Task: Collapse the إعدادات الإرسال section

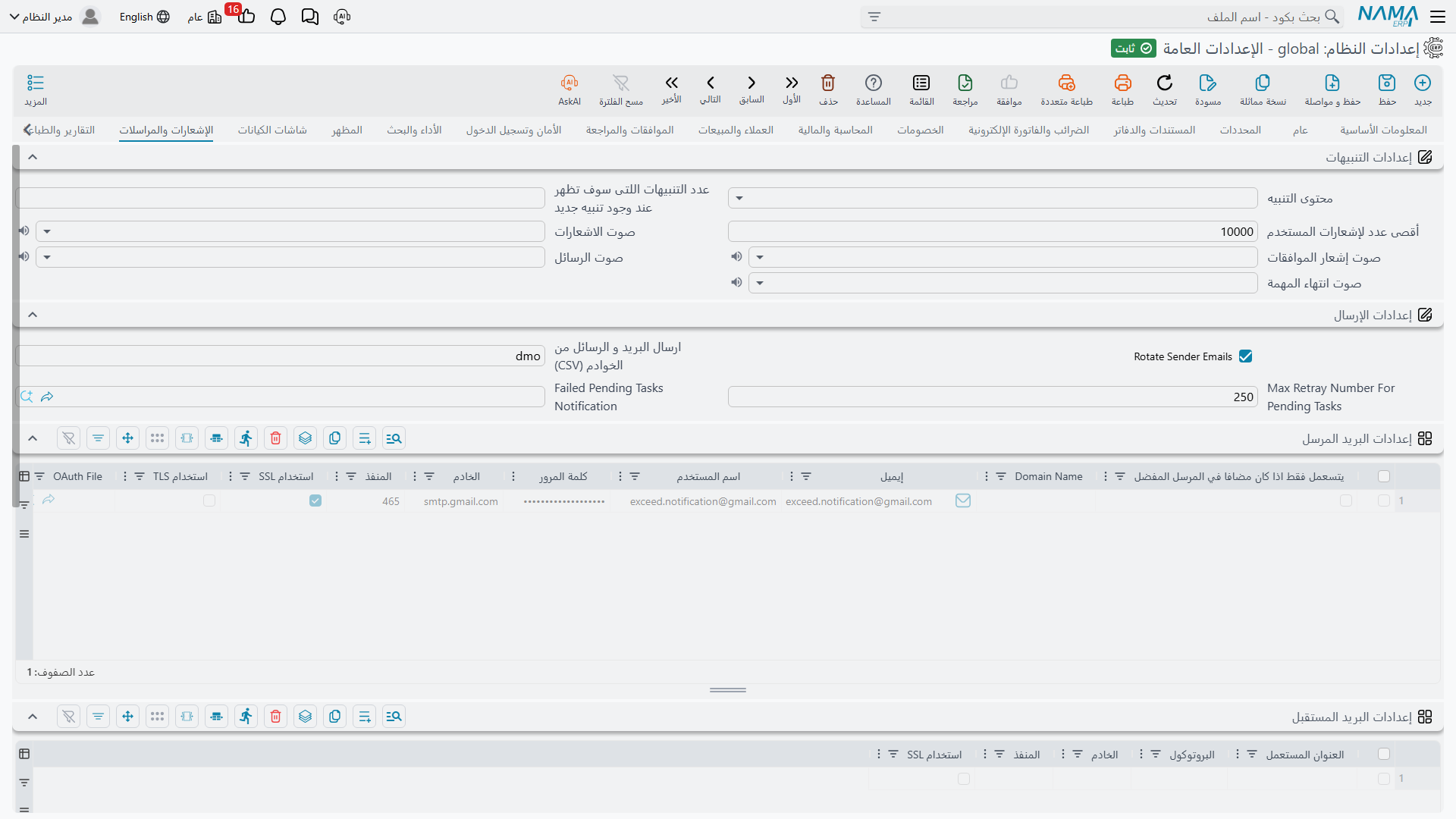Action: [x=33, y=315]
